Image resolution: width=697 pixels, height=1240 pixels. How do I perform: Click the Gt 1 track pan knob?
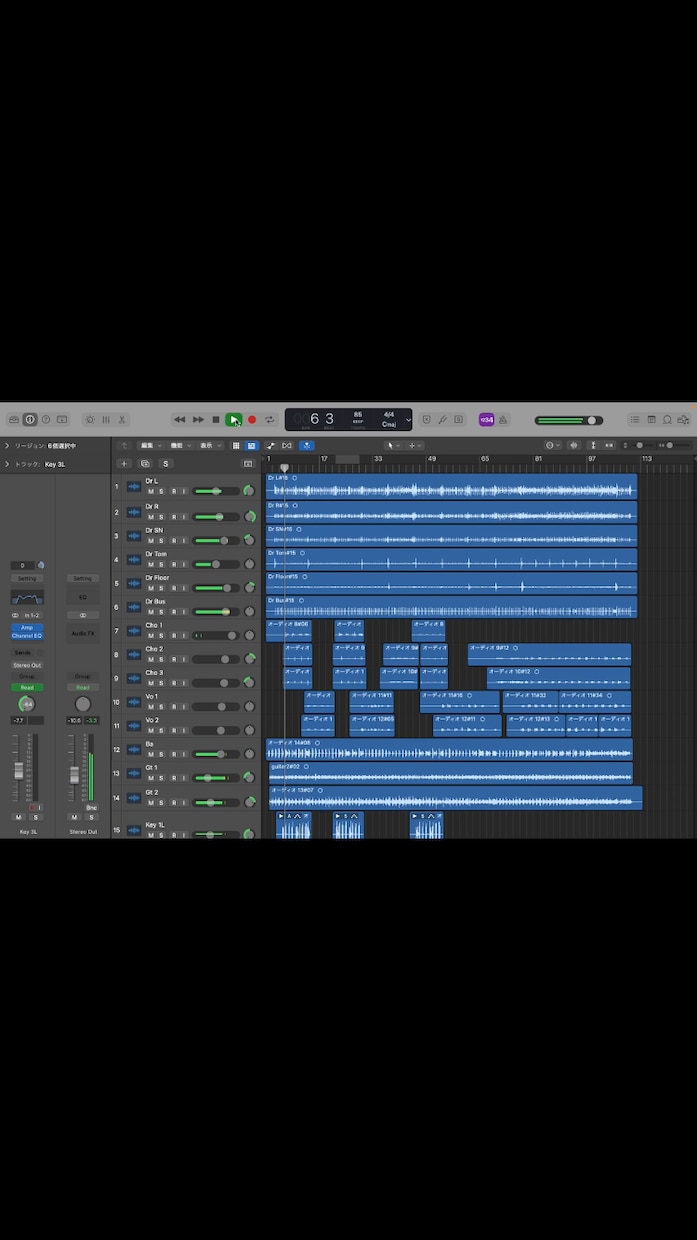pos(249,777)
